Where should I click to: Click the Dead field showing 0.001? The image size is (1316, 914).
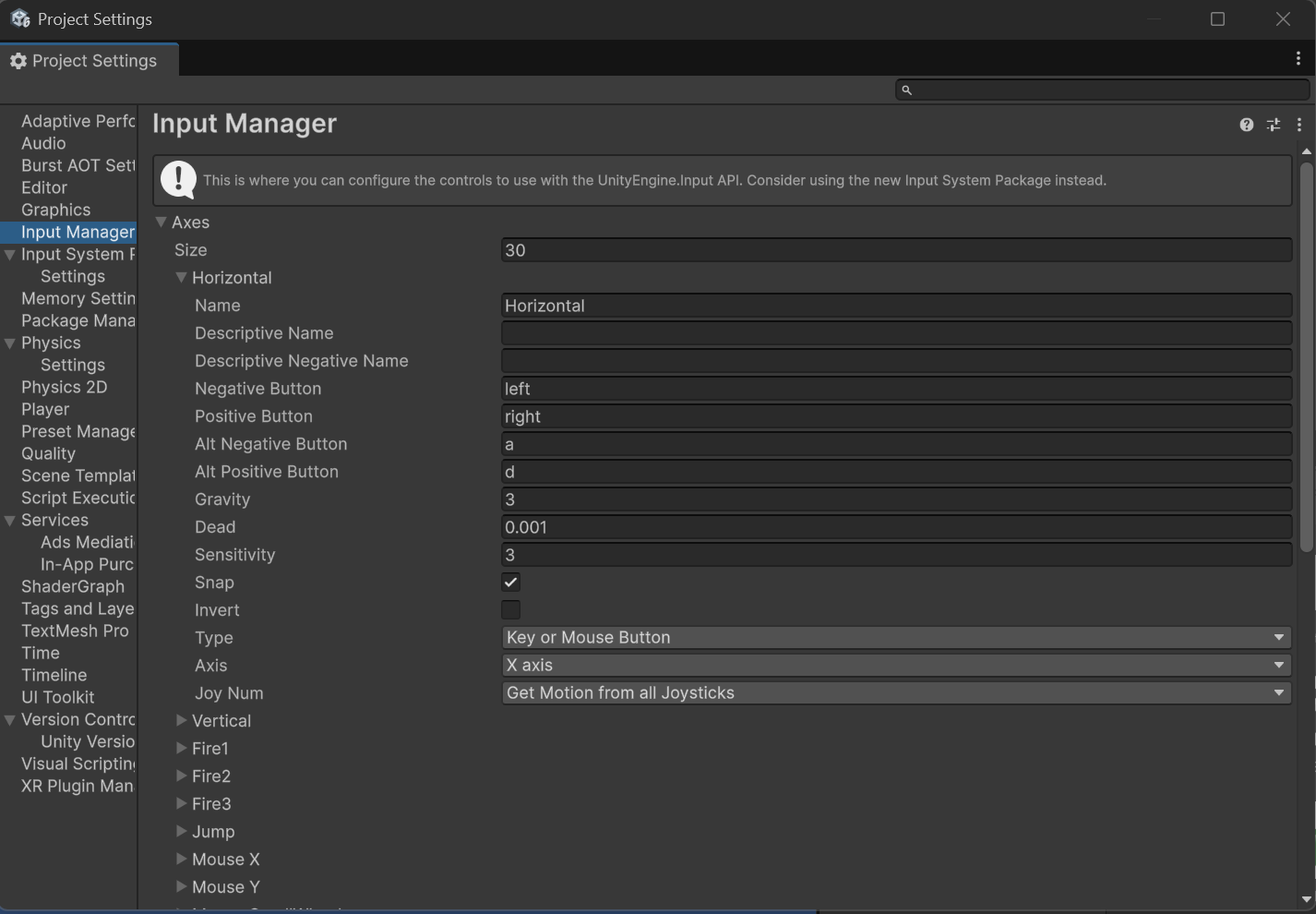[896, 527]
